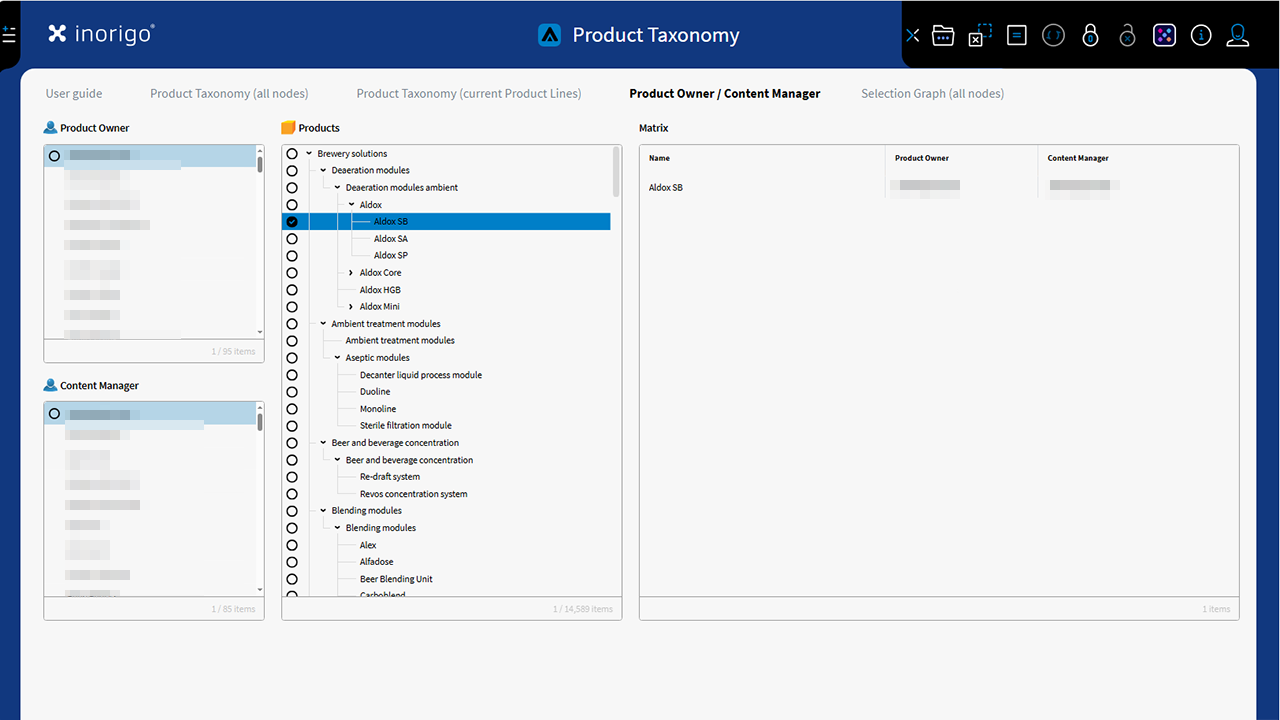Click the Product Owner person icon

[x=50, y=128]
